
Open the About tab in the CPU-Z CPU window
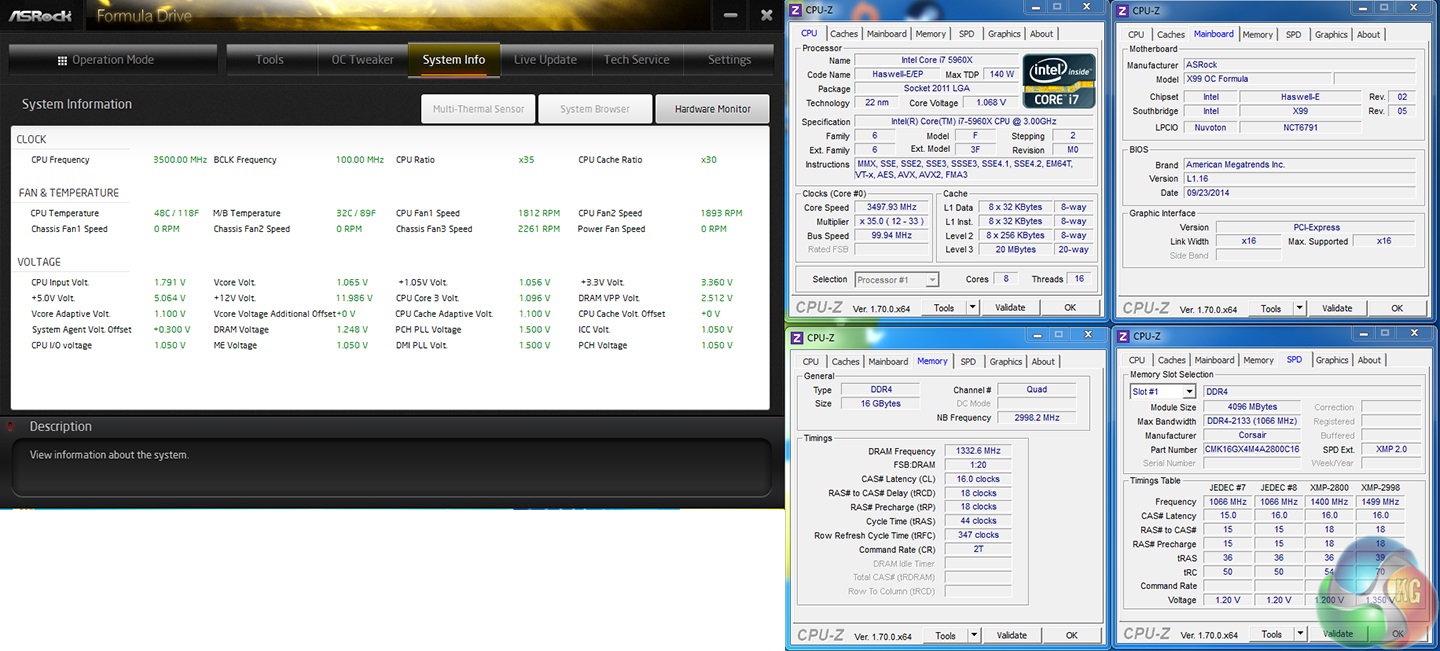(x=1042, y=34)
